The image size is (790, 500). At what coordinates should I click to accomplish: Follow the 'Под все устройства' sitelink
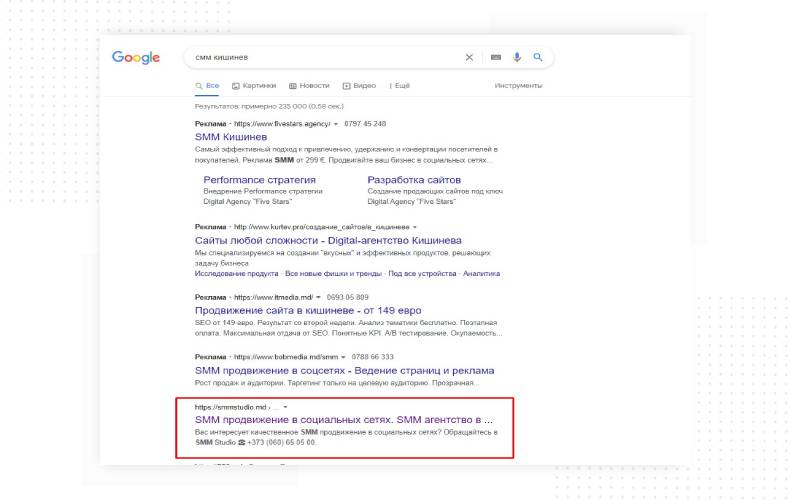[422, 274]
